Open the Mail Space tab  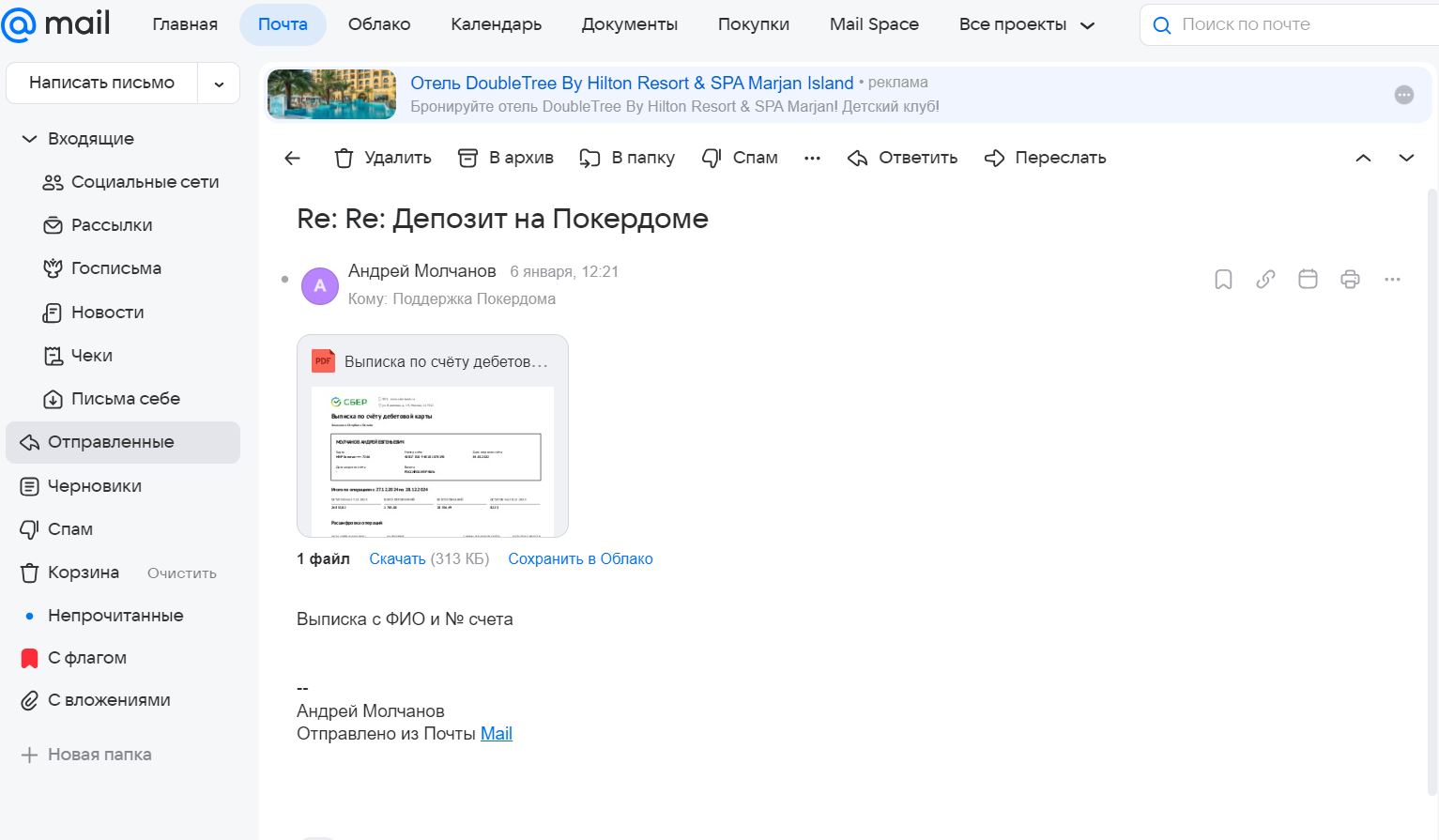click(874, 25)
